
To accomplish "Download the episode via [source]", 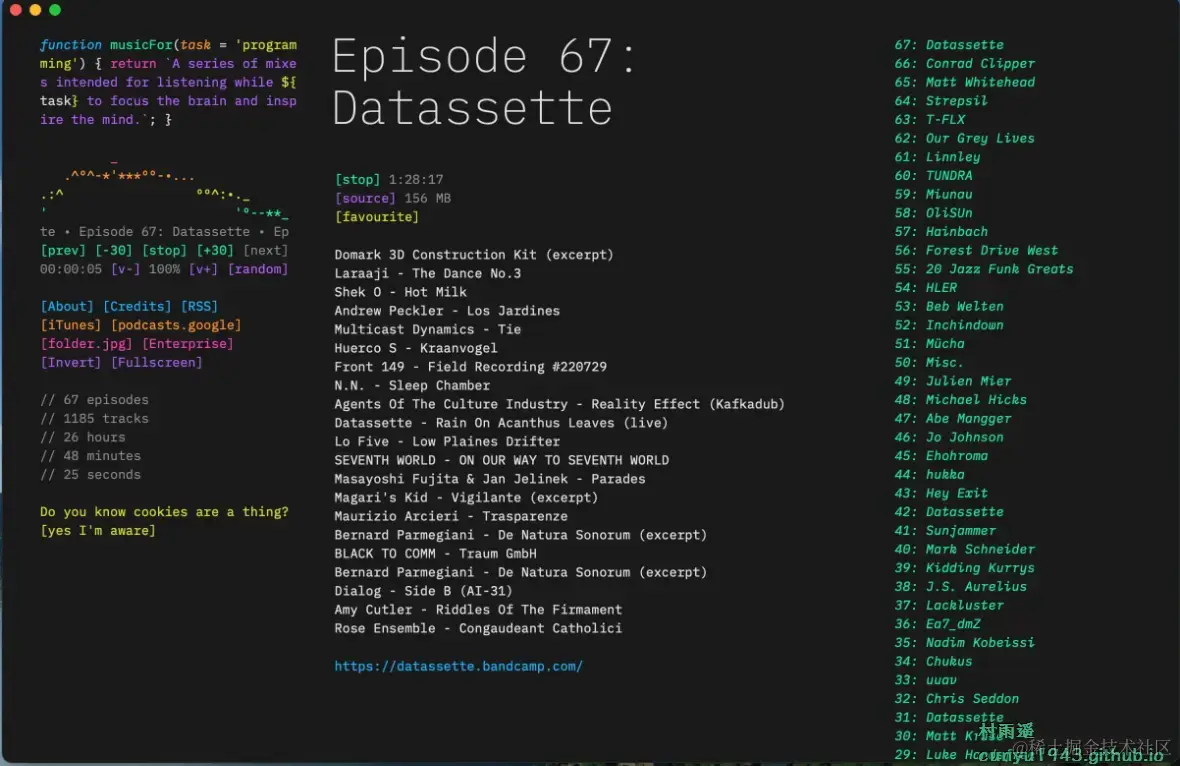I will tap(365, 199).
